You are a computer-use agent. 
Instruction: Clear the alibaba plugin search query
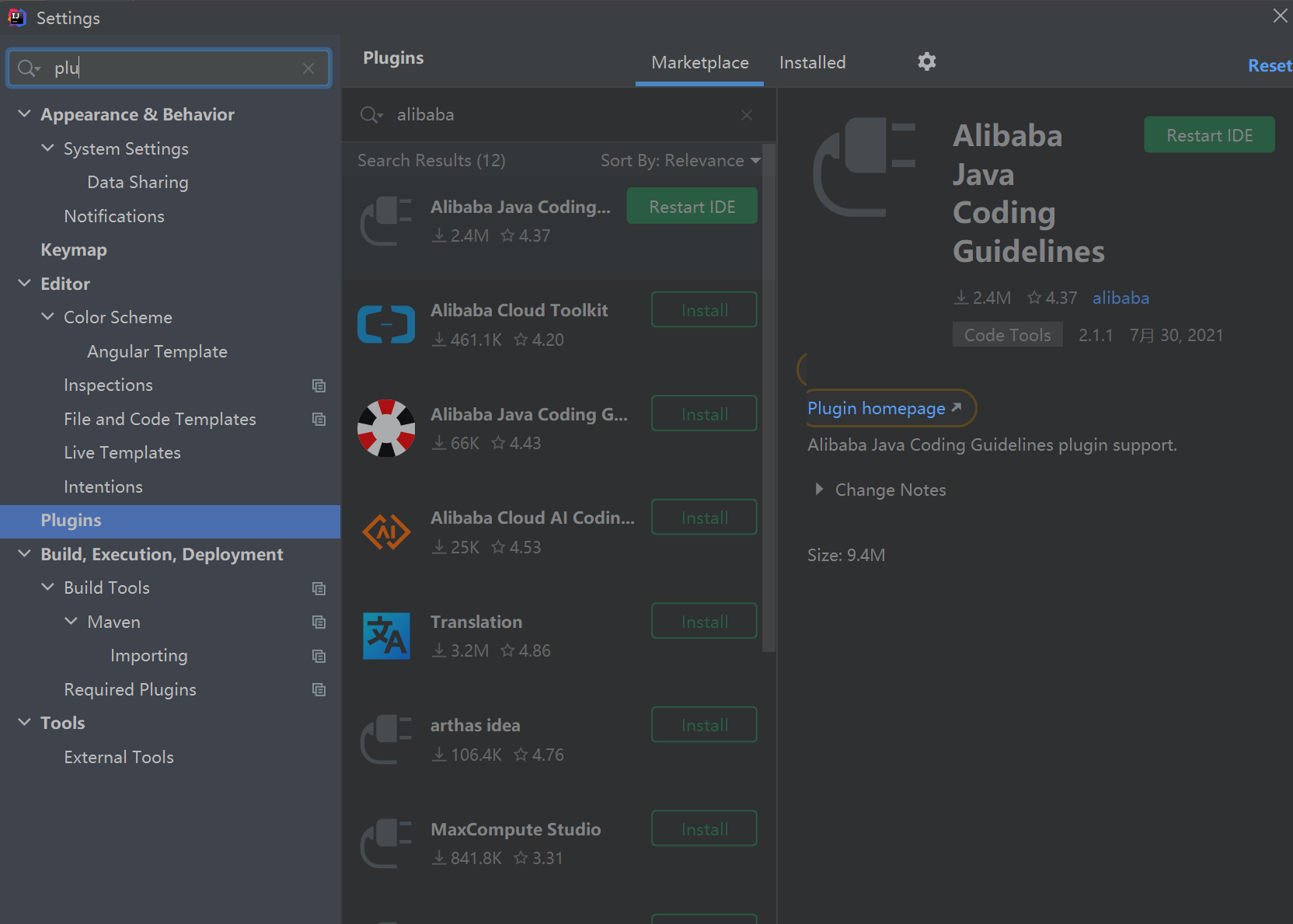747,115
